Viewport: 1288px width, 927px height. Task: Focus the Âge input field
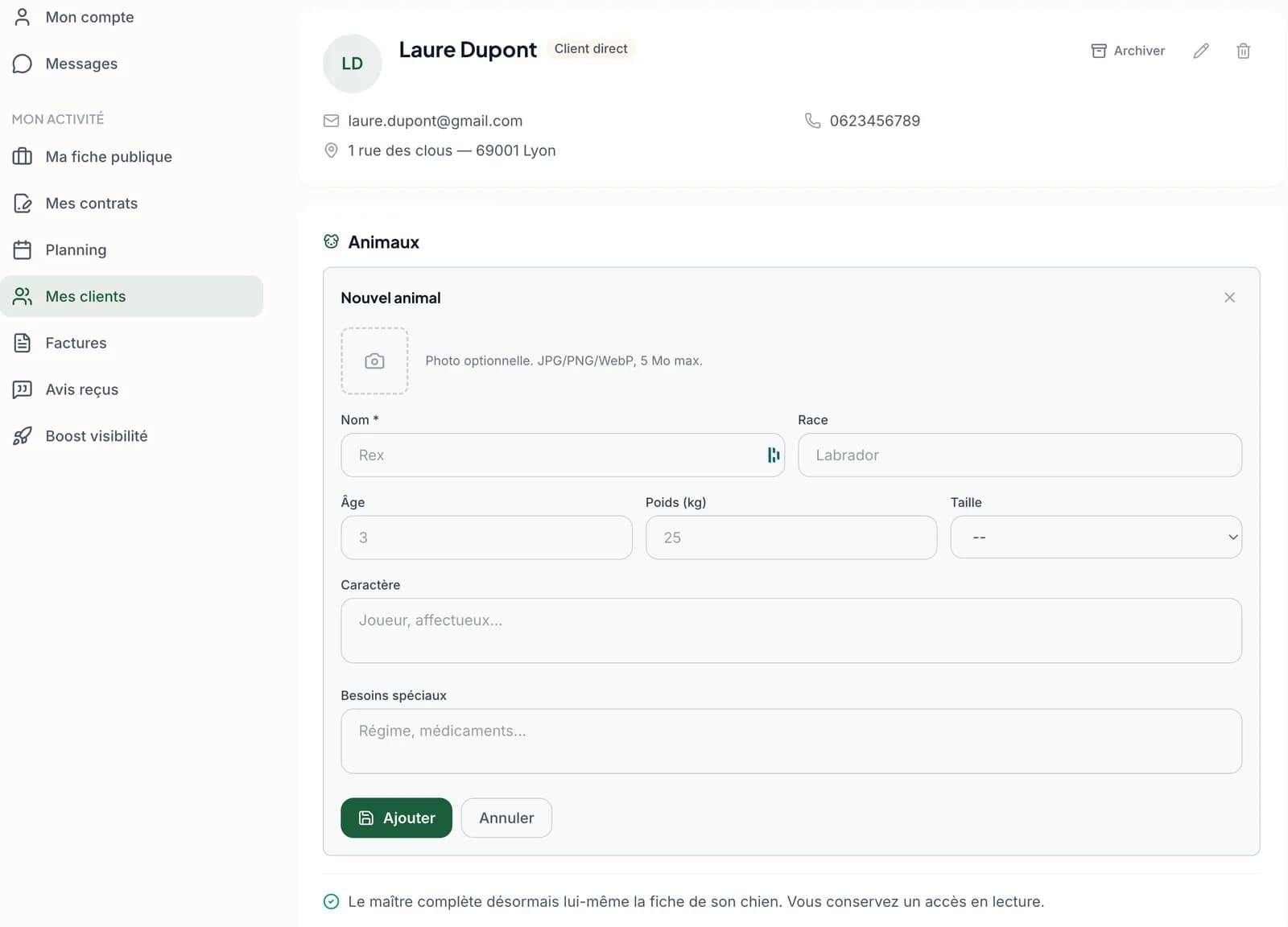click(x=486, y=537)
